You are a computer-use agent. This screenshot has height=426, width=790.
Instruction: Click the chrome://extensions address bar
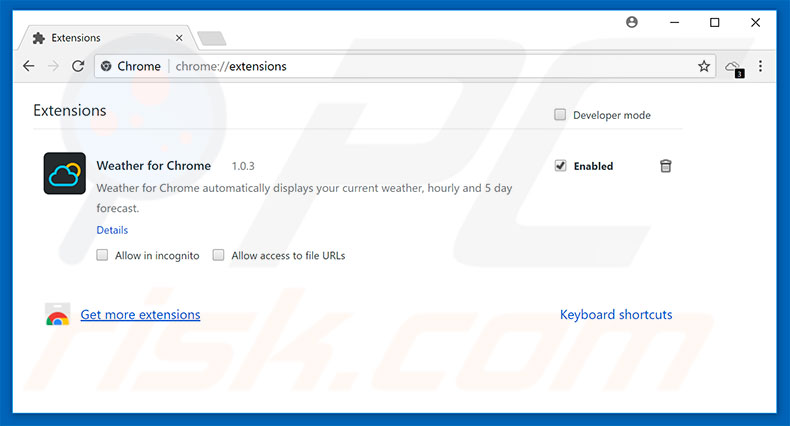click(x=405, y=66)
